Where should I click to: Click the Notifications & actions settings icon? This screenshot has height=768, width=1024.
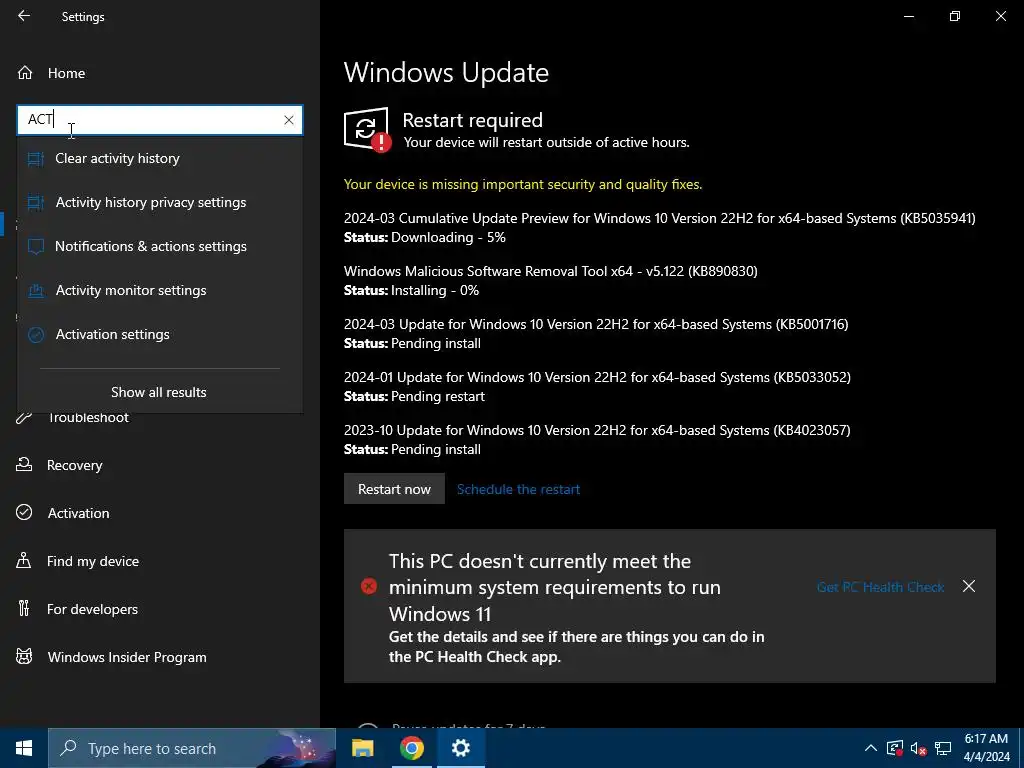click(36, 246)
